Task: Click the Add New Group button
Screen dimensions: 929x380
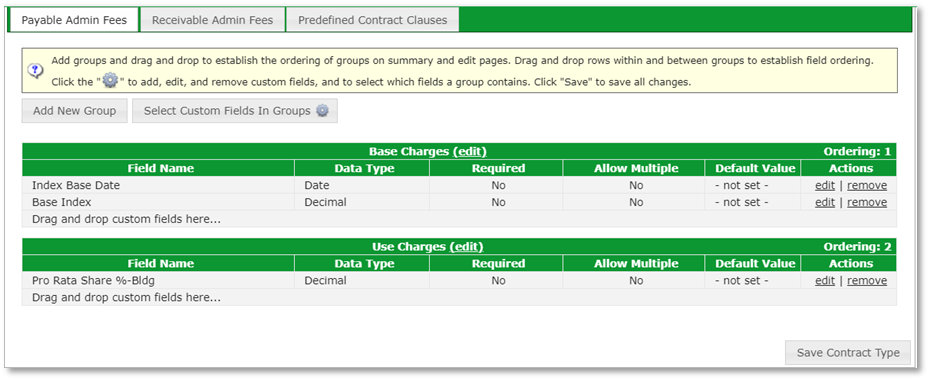Action: click(x=75, y=111)
